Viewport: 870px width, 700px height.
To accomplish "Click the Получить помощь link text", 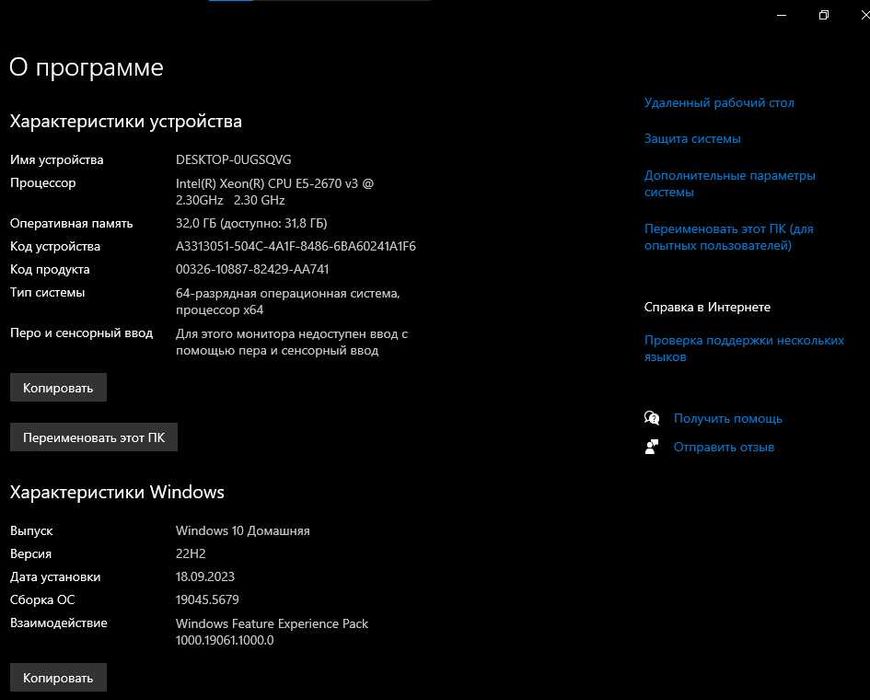I will click(x=727, y=418).
